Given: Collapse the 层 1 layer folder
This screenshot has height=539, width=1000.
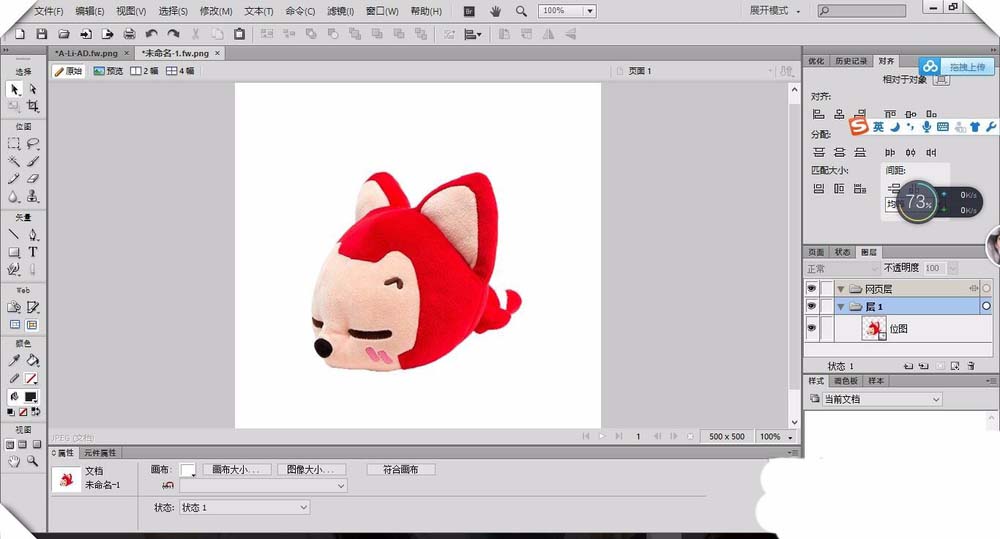Looking at the screenshot, I should [x=841, y=306].
